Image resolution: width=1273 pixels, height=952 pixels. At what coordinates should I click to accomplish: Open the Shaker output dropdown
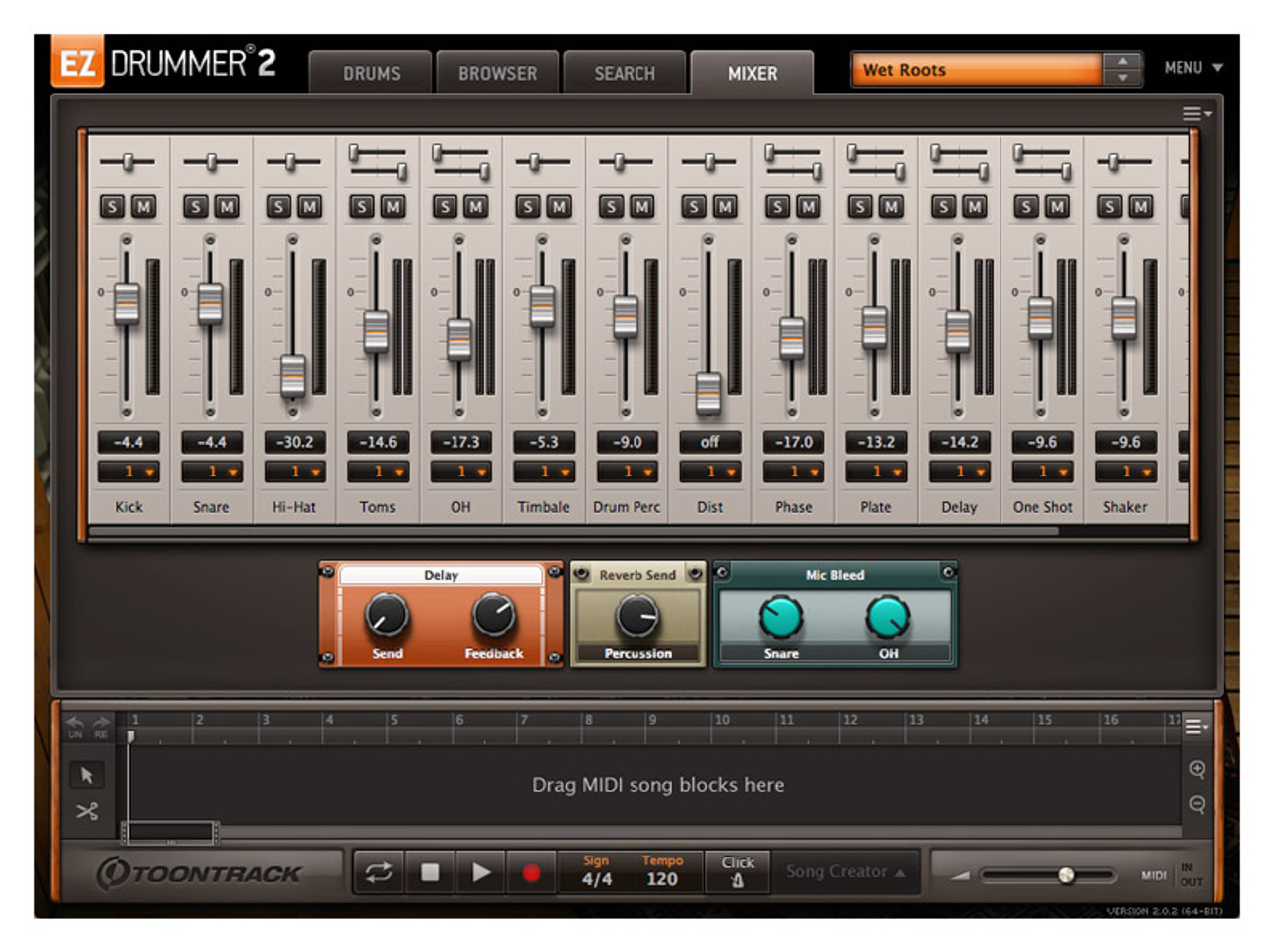click(1126, 472)
